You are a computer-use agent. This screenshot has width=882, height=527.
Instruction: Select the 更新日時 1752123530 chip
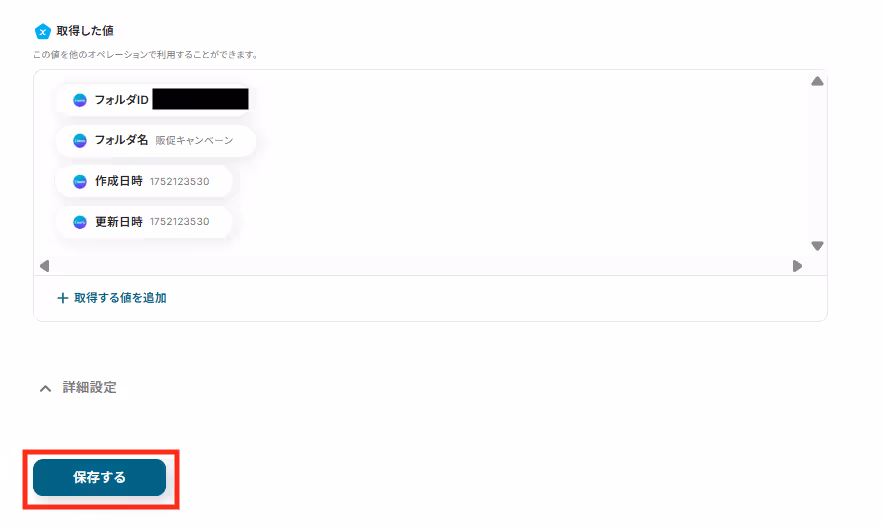(x=144, y=222)
